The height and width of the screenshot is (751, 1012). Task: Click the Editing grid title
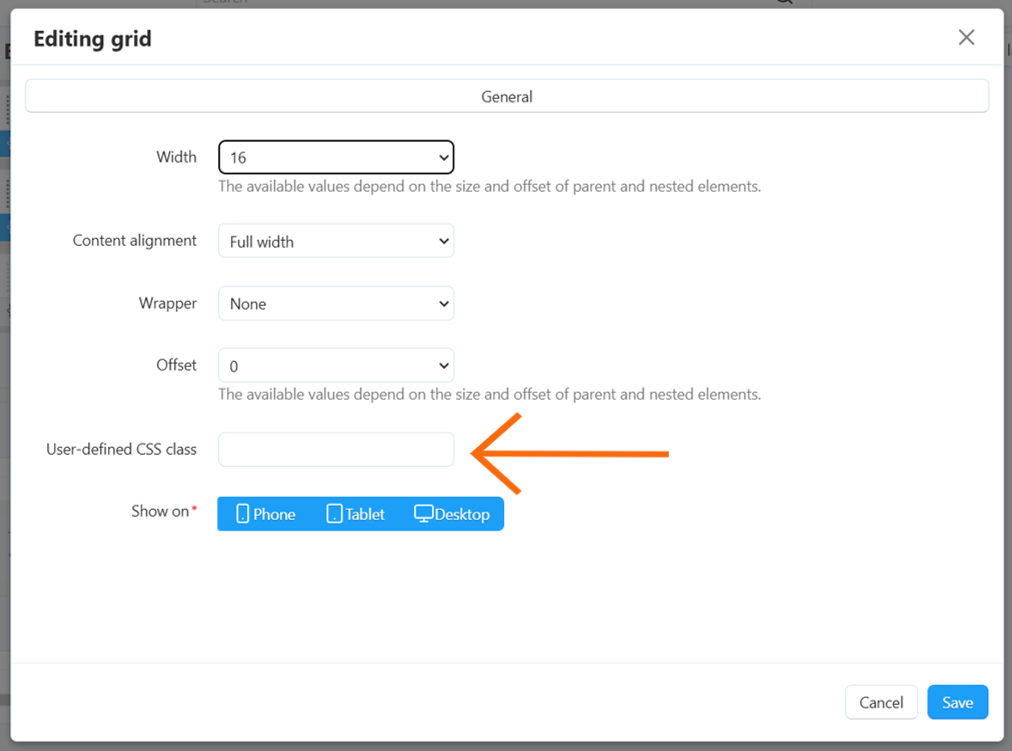[x=92, y=39]
